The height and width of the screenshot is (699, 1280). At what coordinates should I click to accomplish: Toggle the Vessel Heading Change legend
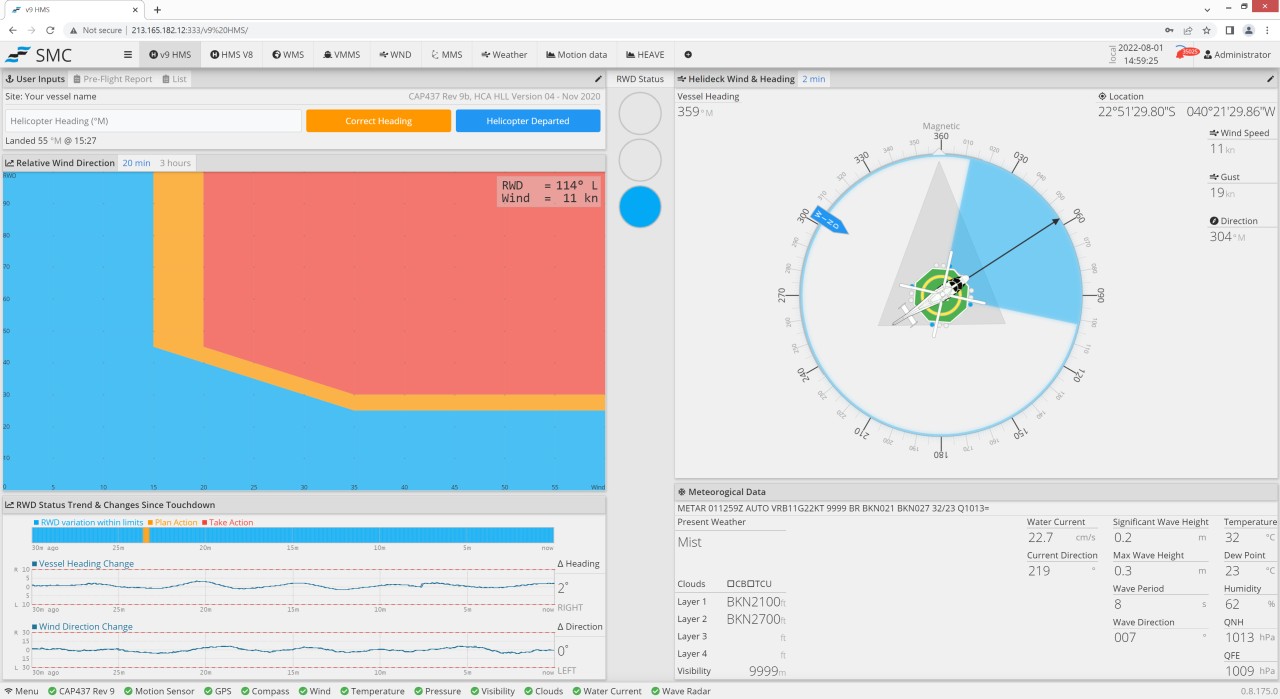(83, 563)
